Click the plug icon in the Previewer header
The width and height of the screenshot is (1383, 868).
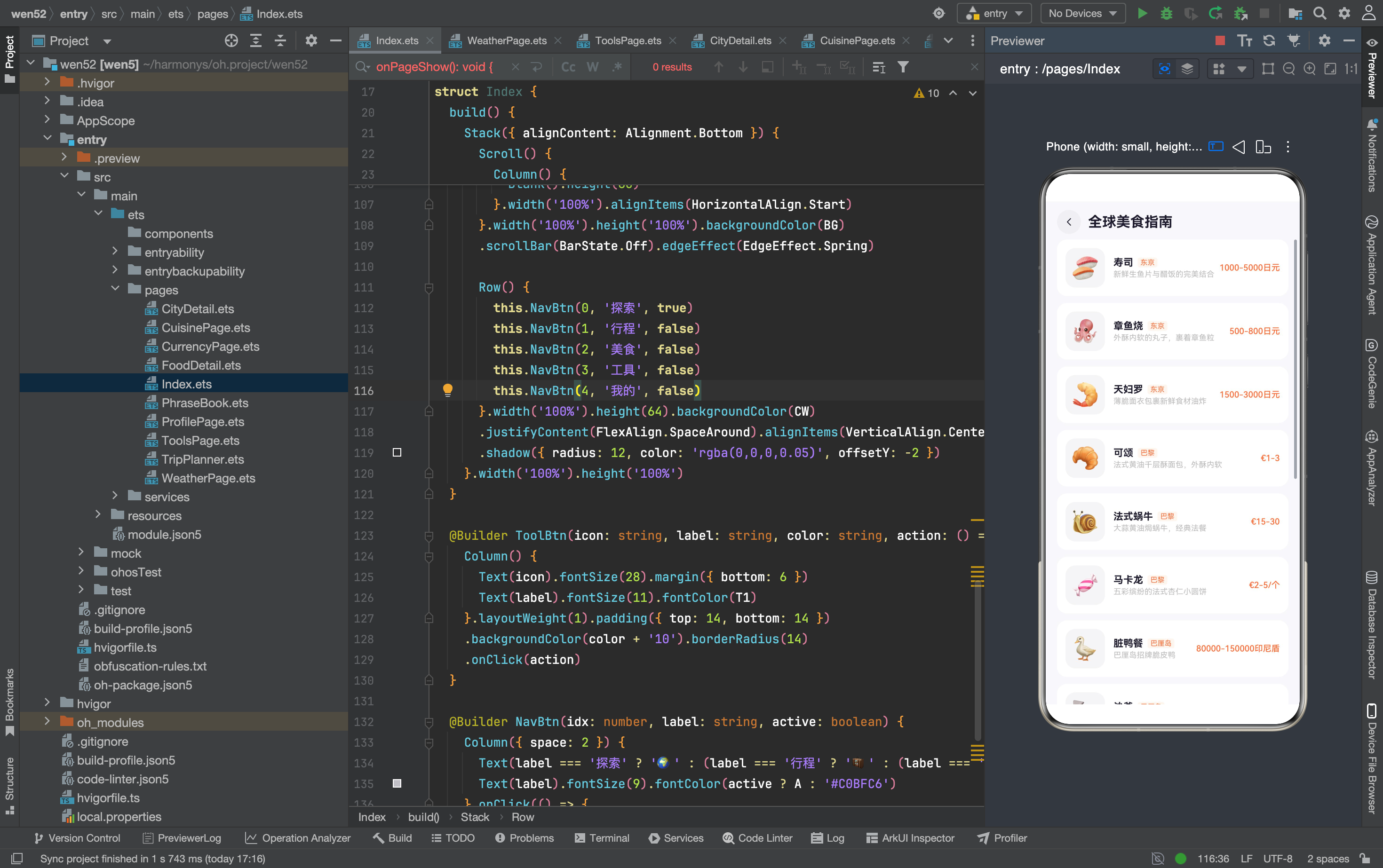[x=1294, y=40]
